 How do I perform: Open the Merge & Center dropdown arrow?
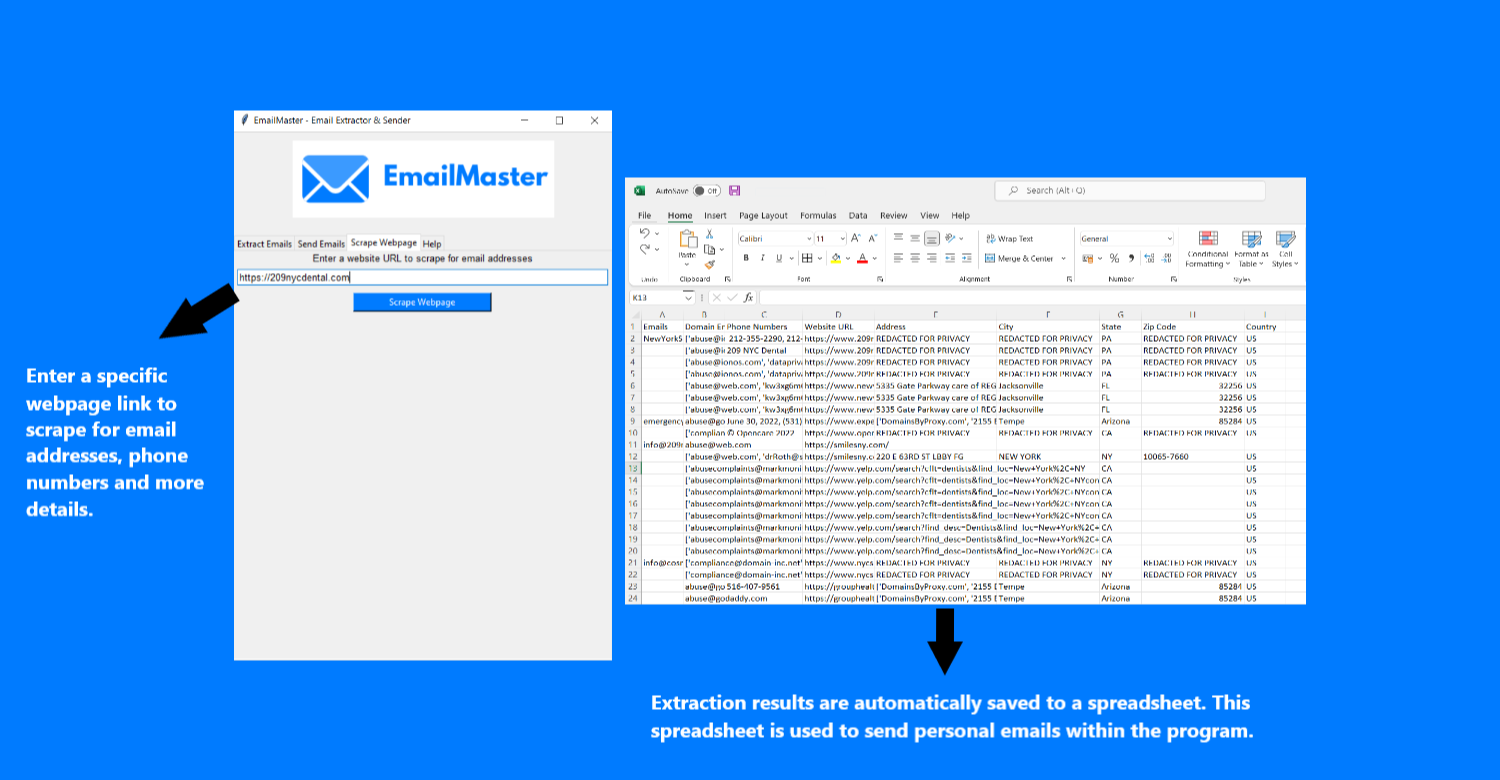[1063, 259]
